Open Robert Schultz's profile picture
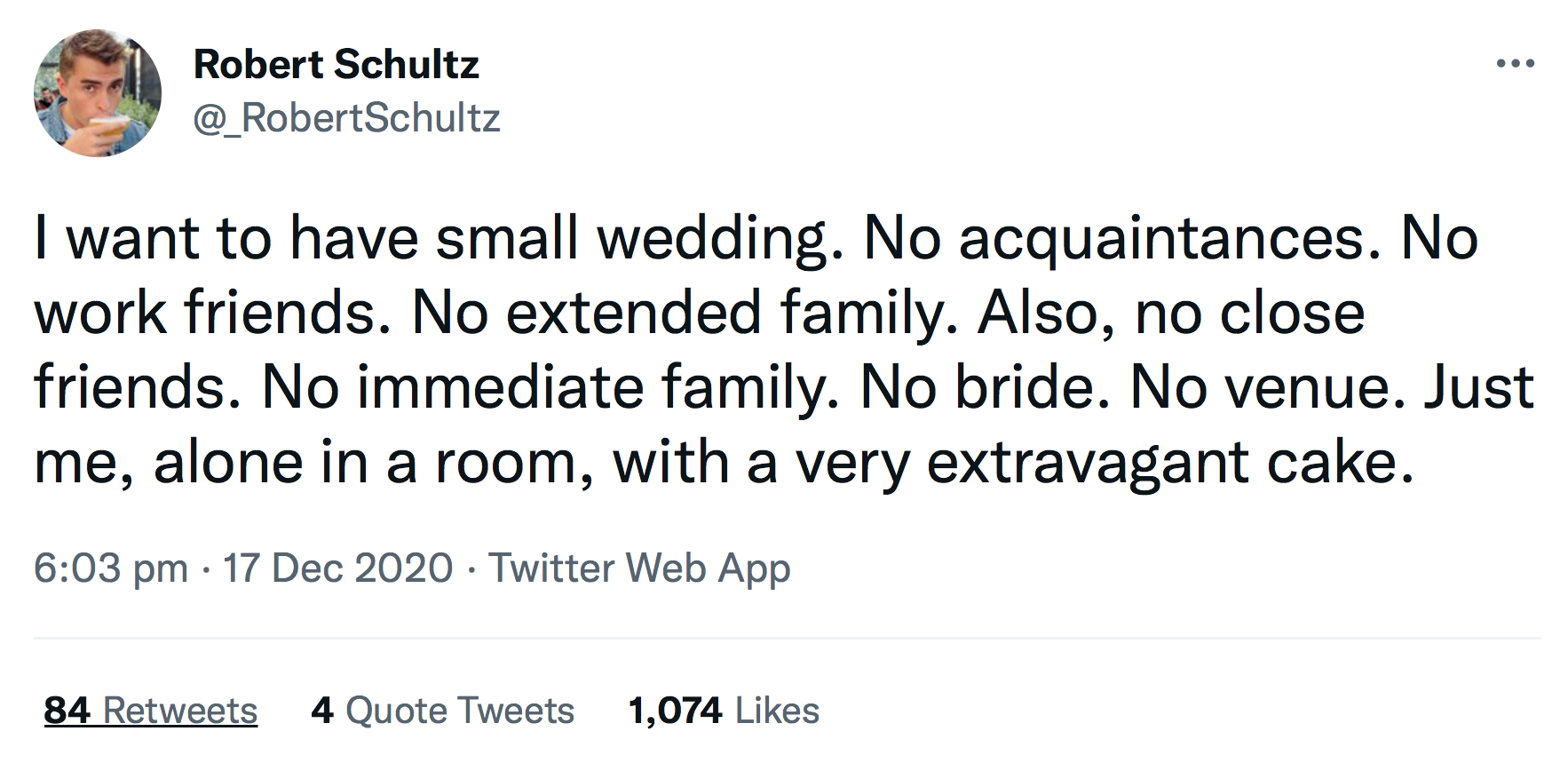The height and width of the screenshot is (771, 1568). 98,93
